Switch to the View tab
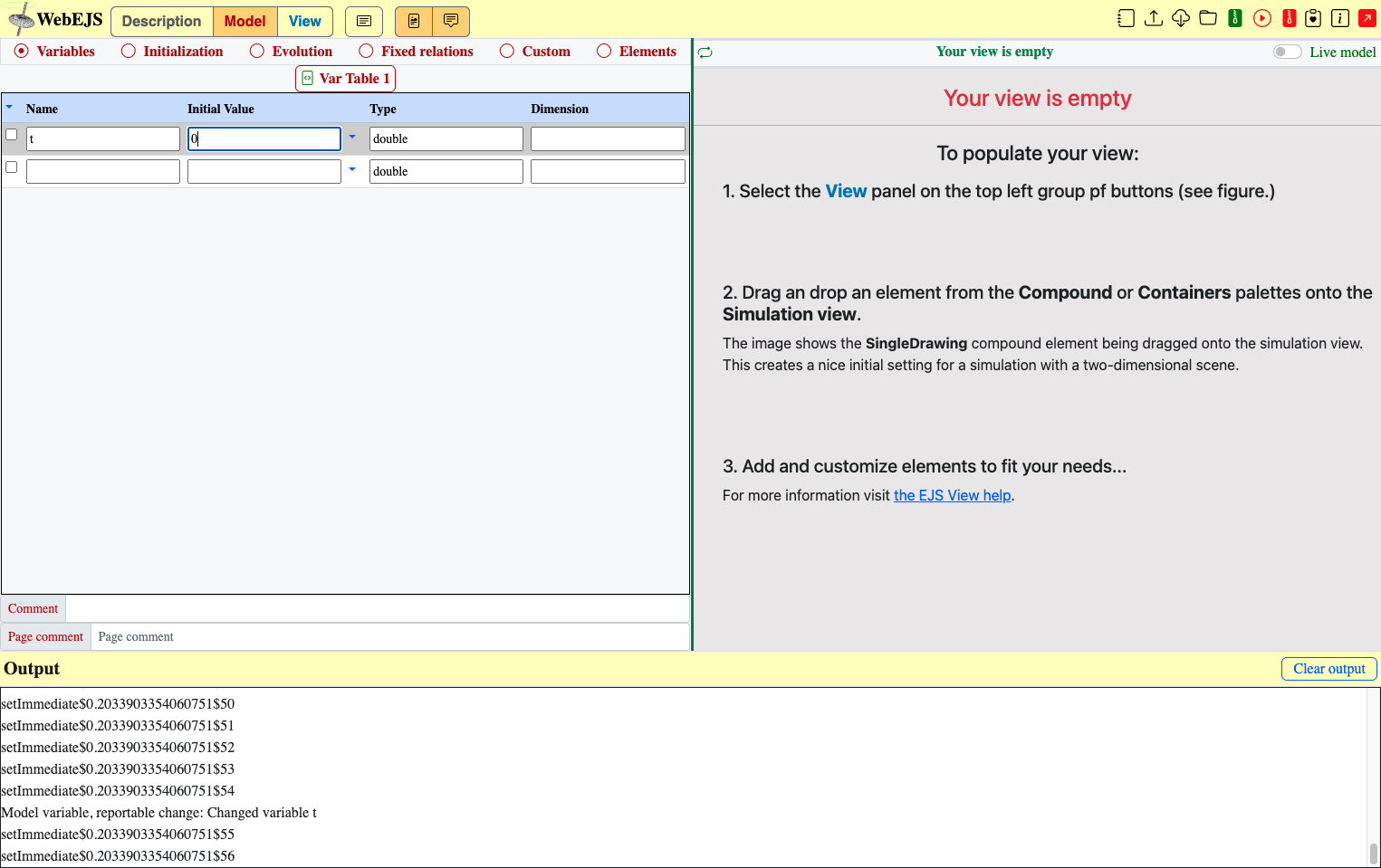Screen dimensions: 1381x868 (305, 22)
